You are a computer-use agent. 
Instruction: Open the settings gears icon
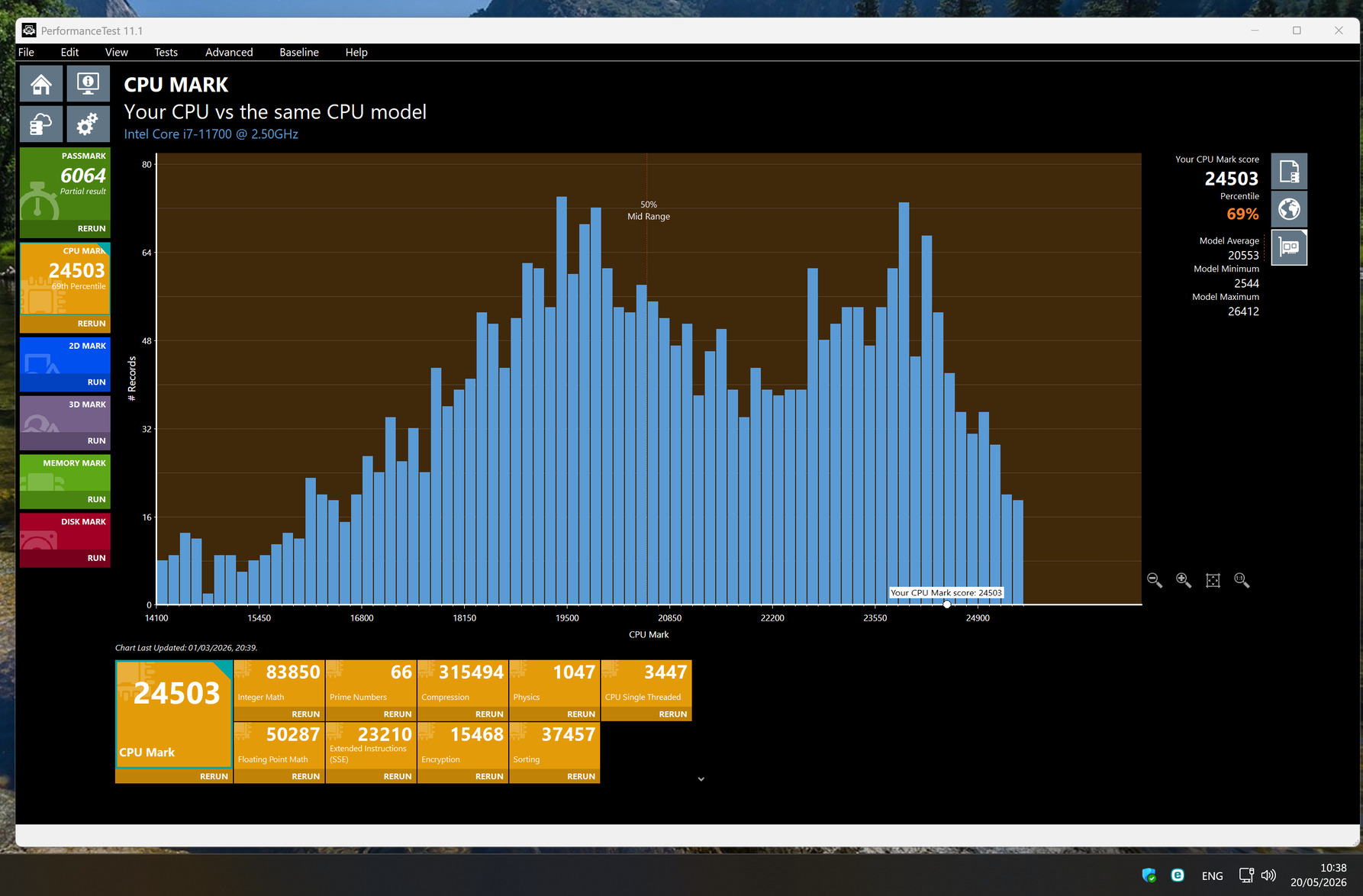89,124
